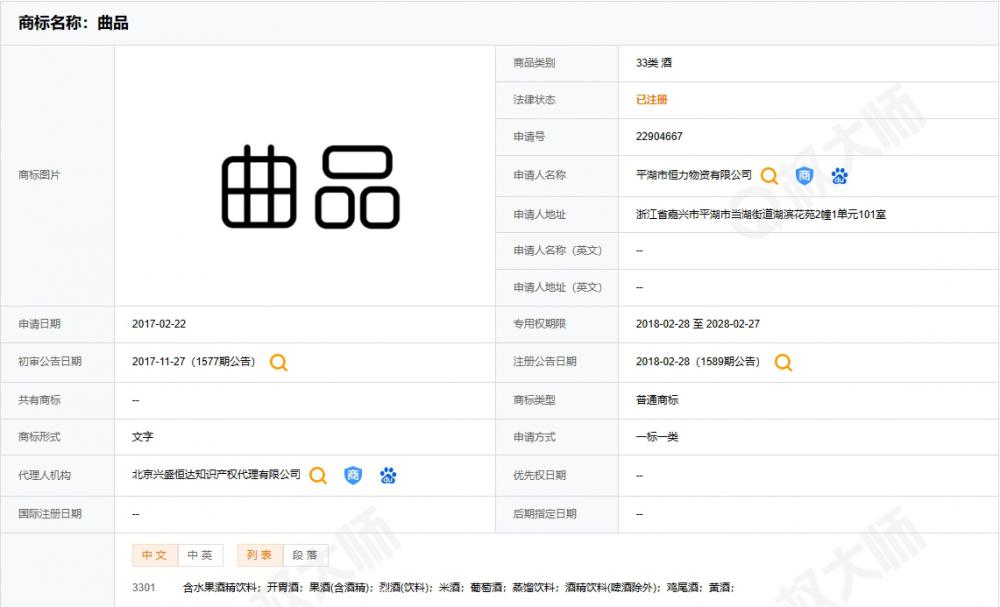Click the search icon beside 北京兴盛恒达知识产权代理有限公司
The height and width of the screenshot is (607, 1000).
(x=318, y=475)
